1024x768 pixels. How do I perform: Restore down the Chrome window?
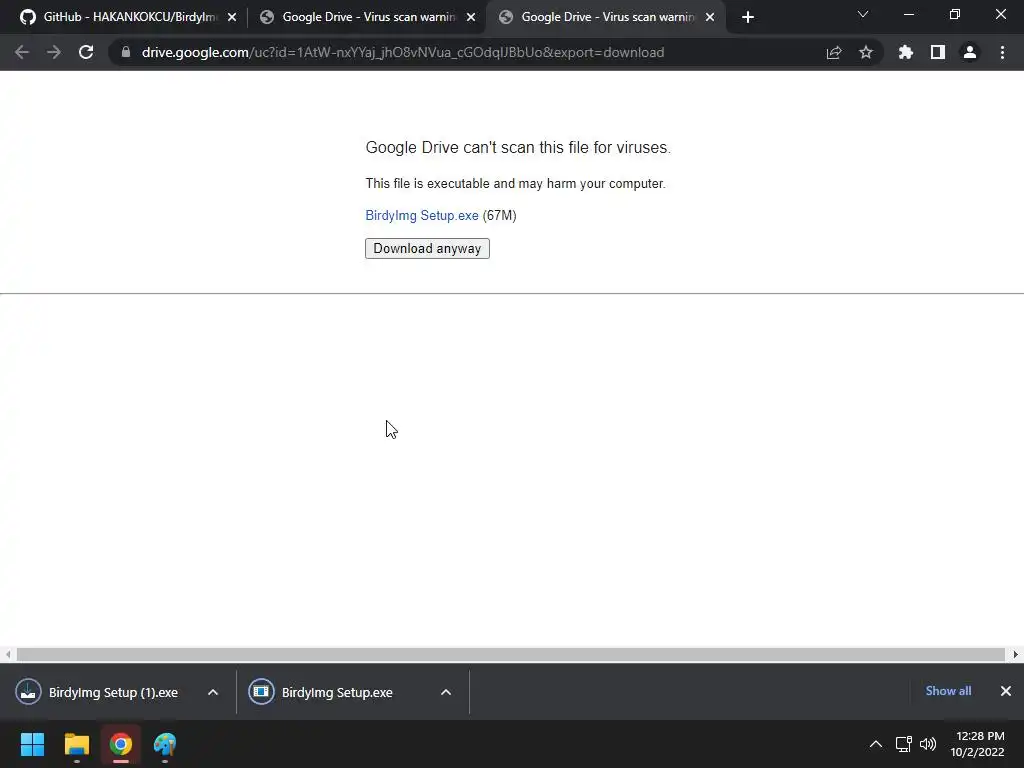(x=955, y=14)
